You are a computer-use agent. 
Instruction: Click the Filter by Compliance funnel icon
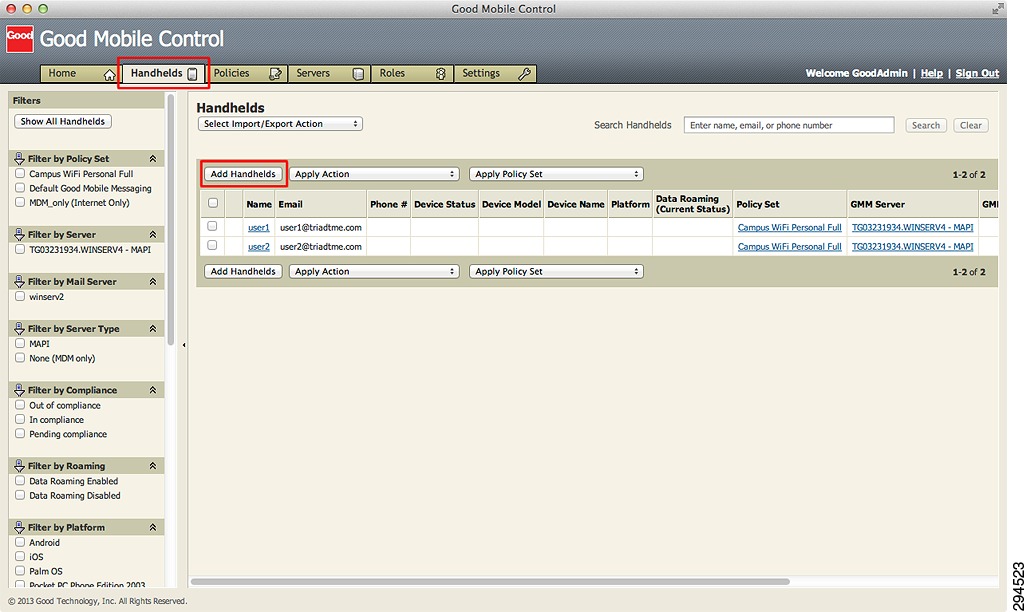(19, 390)
